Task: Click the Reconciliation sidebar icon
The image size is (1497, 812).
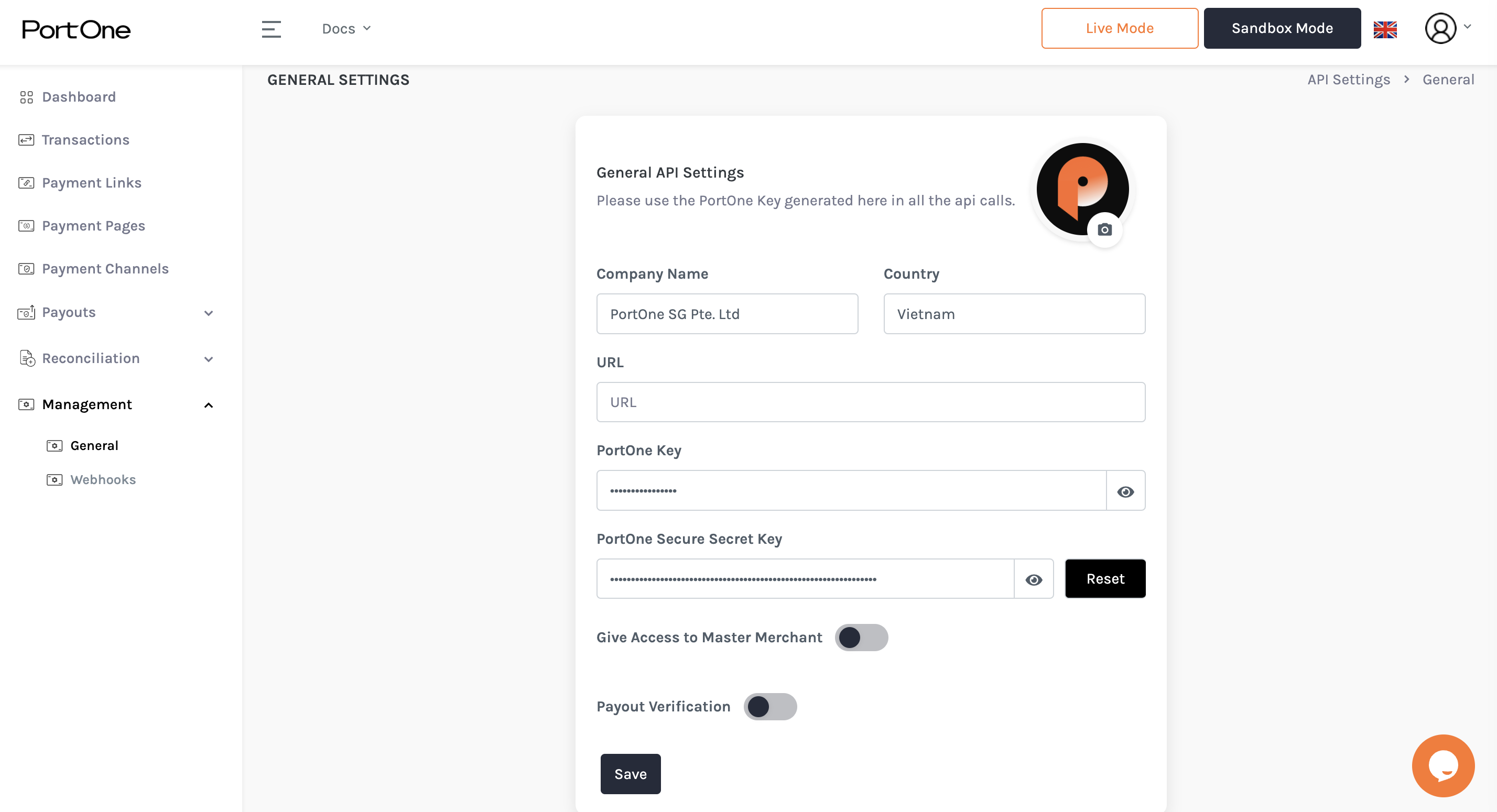Action: [27, 358]
